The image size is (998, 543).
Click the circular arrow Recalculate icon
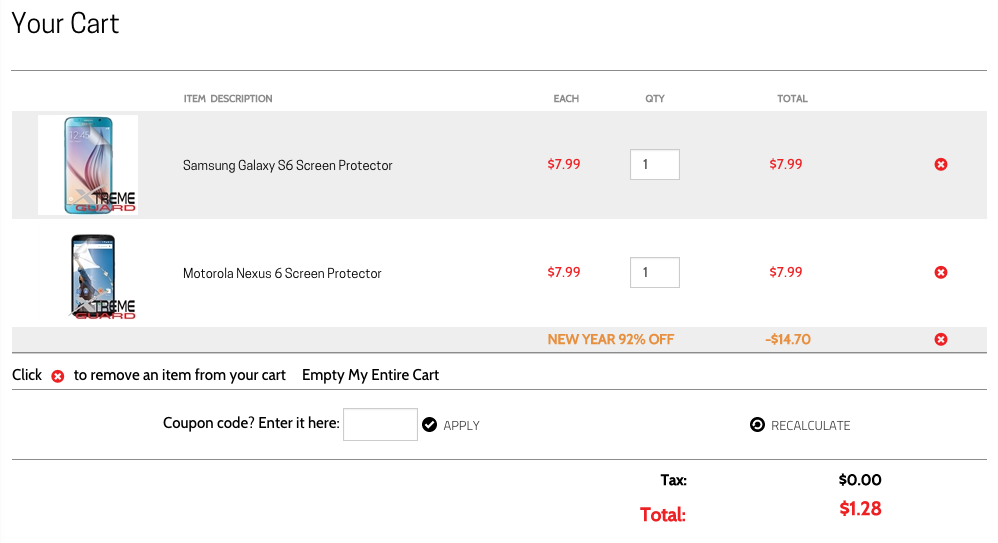click(757, 425)
